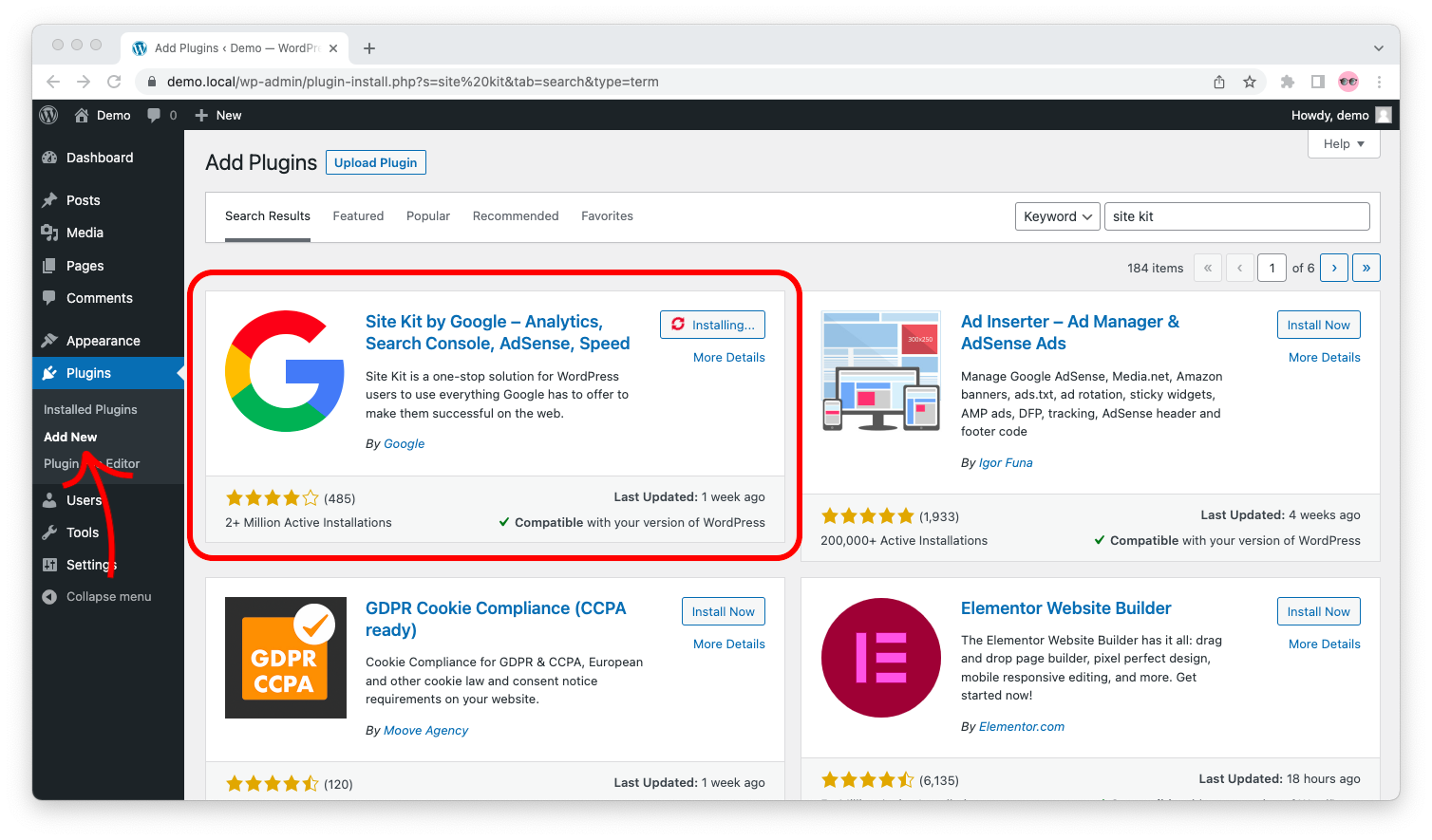Click the current page number field
This screenshot has height=840, width=1432.
(x=1272, y=268)
